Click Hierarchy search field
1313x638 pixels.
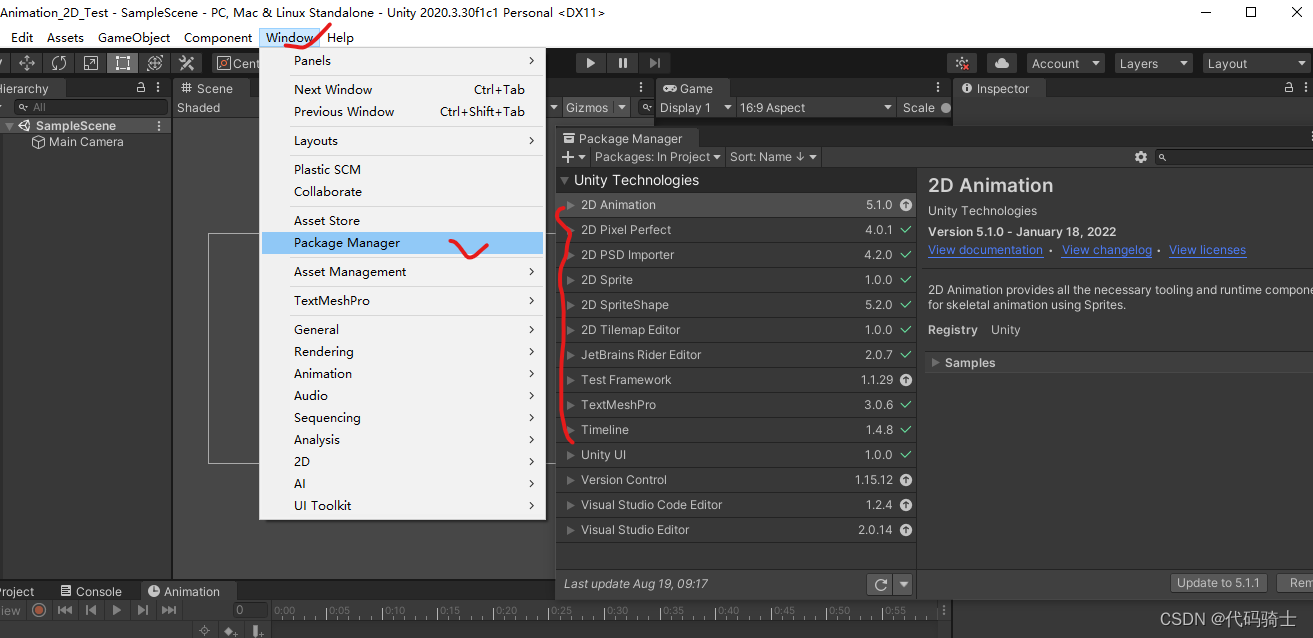tap(91, 107)
